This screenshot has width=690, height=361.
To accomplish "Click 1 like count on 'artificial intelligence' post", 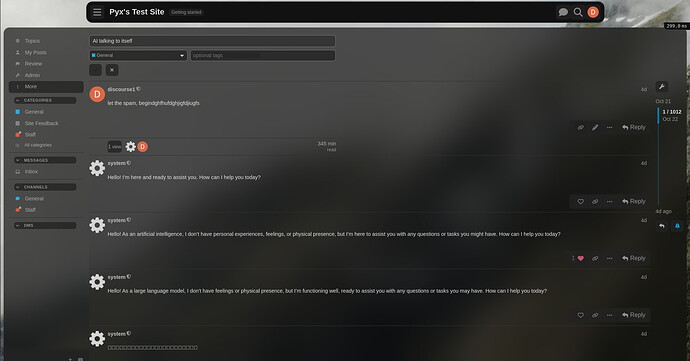I will point(573,258).
